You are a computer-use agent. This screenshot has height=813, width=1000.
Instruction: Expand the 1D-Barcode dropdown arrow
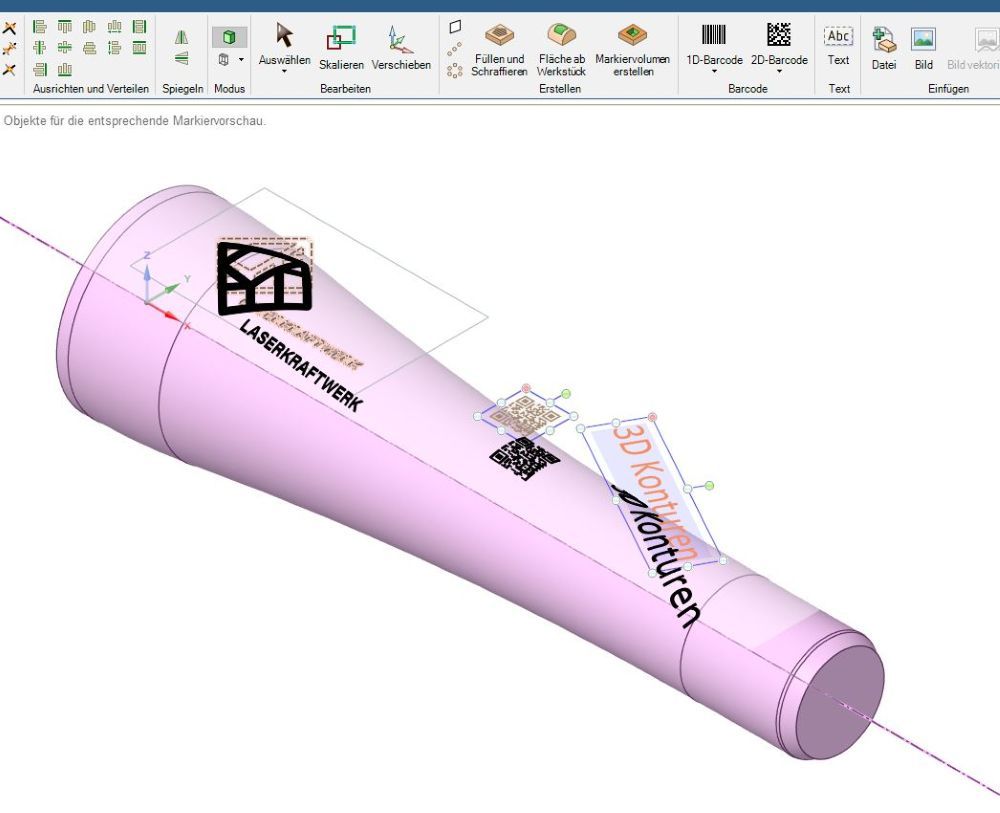click(x=714, y=71)
